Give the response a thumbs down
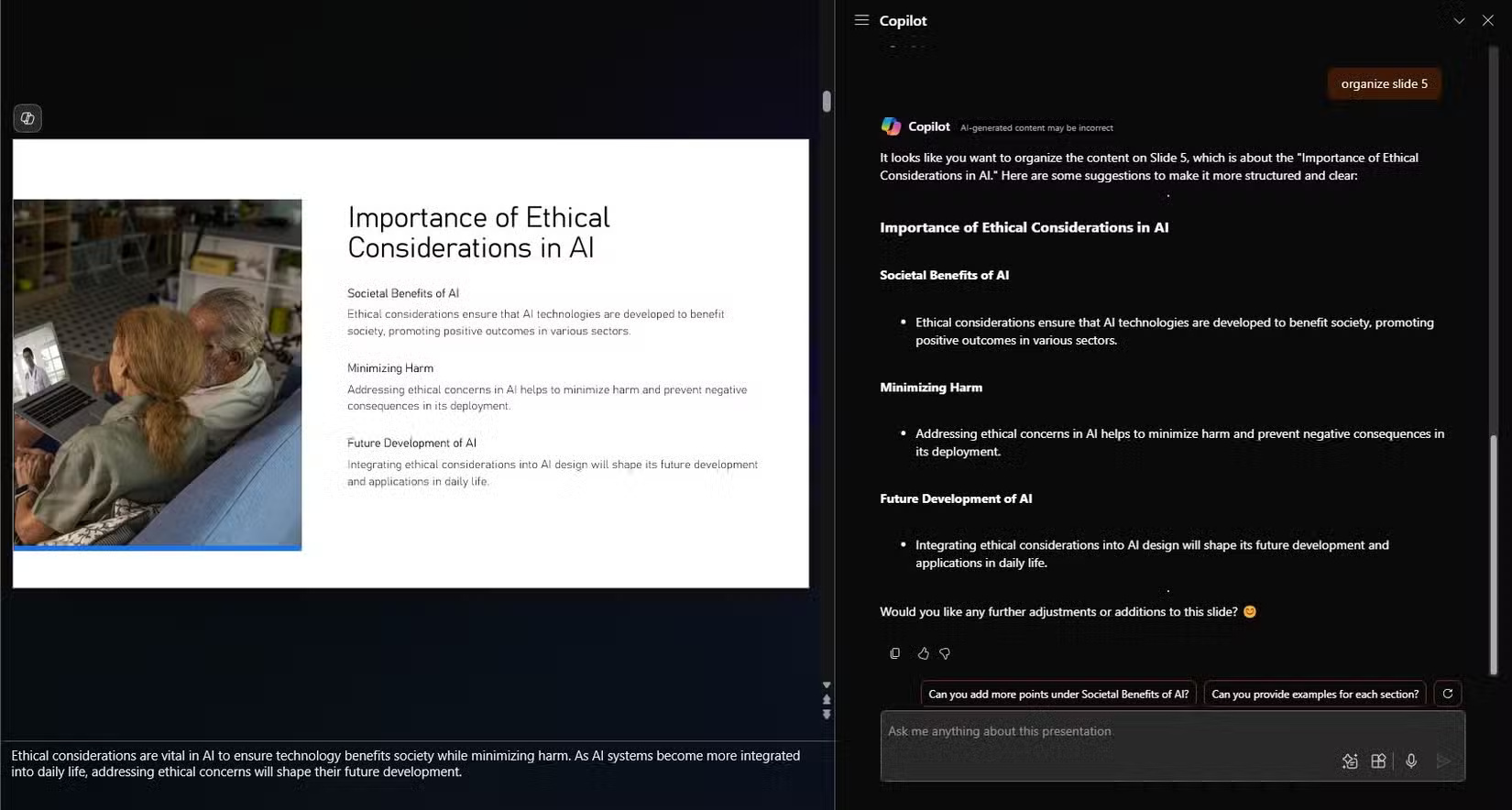 tap(945, 653)
